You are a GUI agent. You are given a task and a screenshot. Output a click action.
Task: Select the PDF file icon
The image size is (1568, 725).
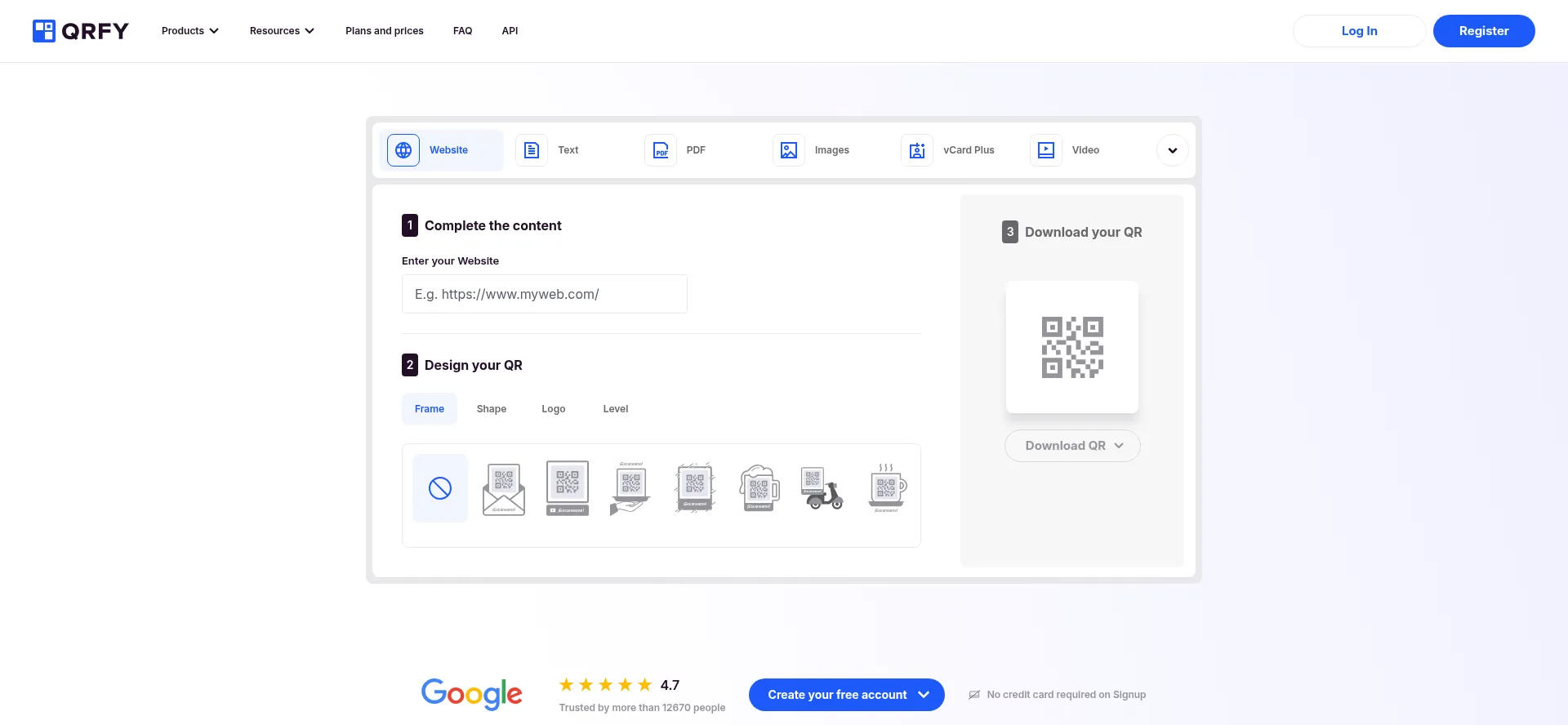(x=661, y=150)
